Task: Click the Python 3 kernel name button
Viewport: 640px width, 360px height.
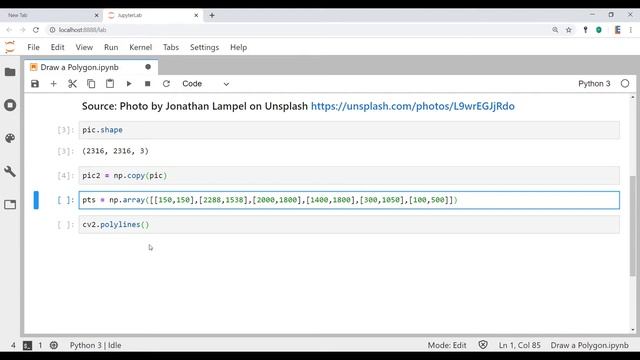Action: click(x=594, y=84)
